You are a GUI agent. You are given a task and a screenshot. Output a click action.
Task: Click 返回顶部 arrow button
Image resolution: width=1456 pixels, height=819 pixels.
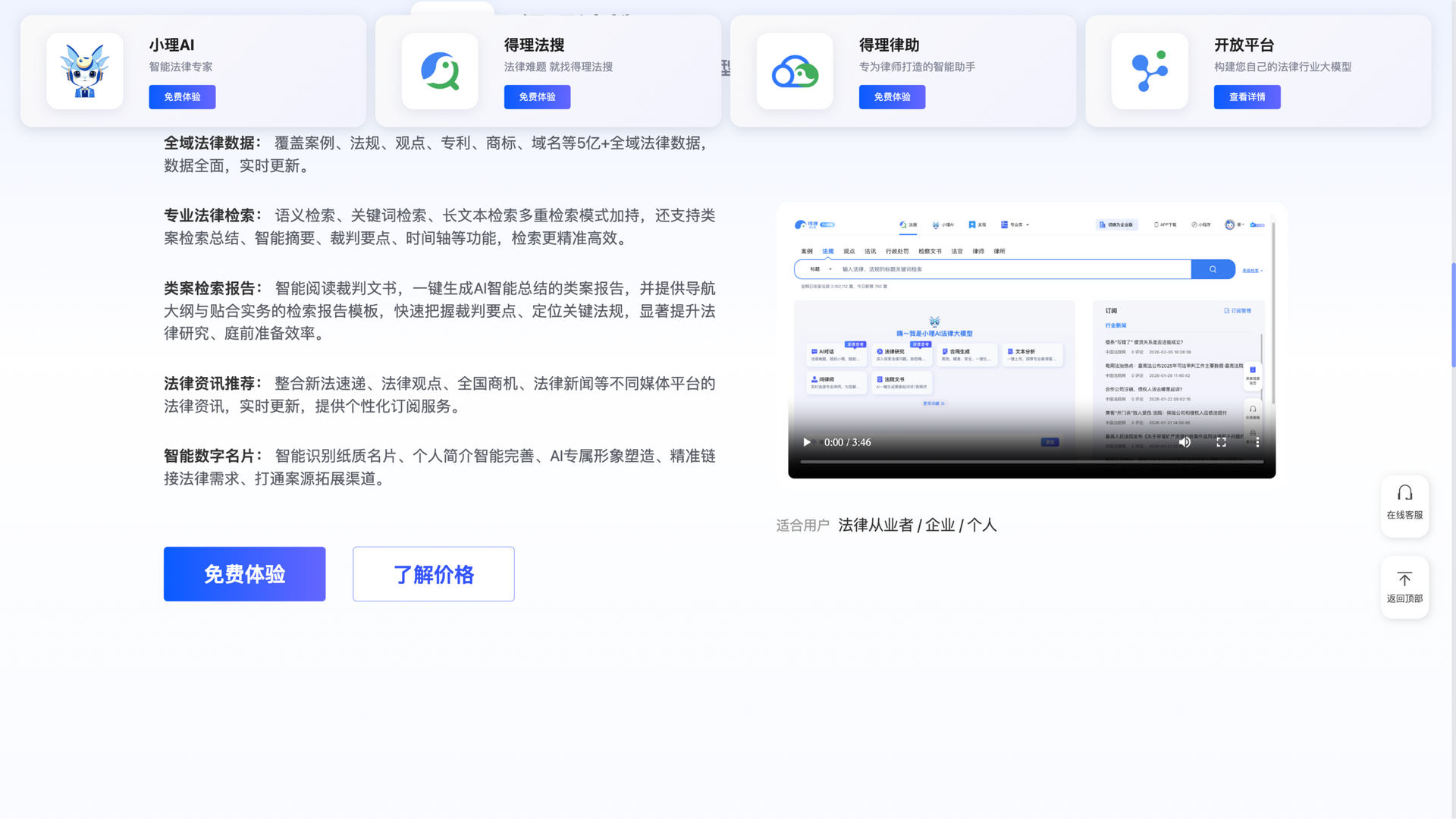(1404, 588)
